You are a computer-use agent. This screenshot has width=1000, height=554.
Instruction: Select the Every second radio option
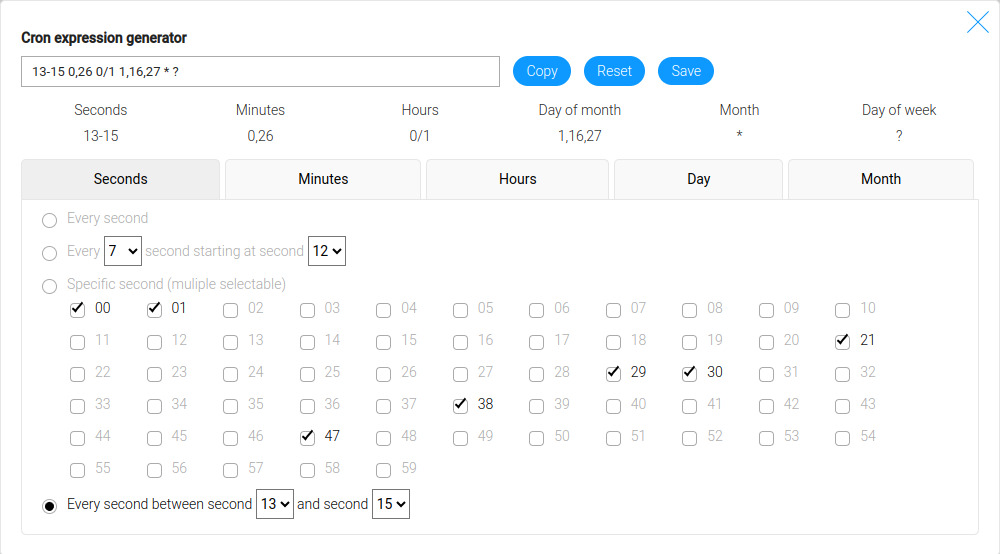click(49, 220)
